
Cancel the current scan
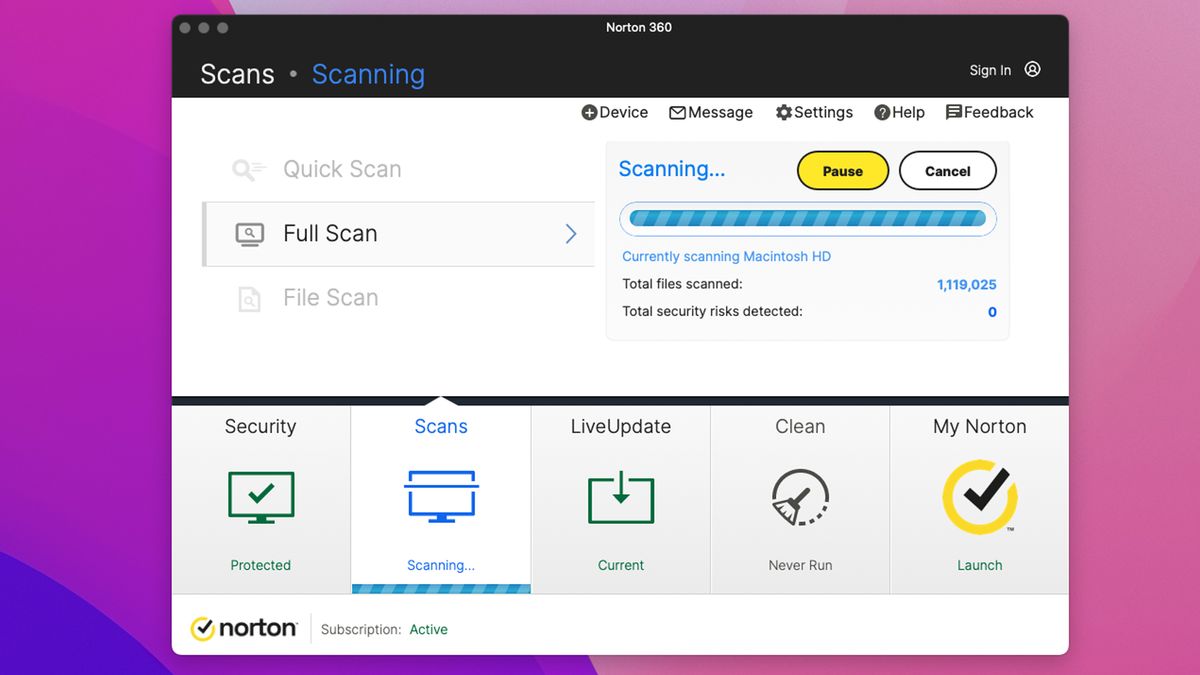pos(947,170)
